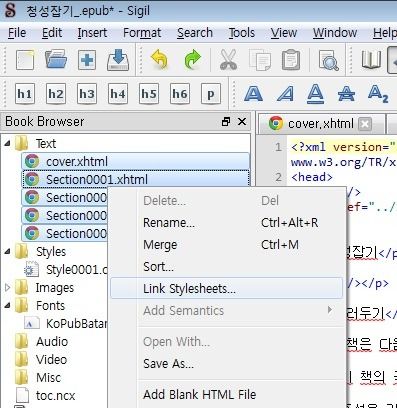Undo with the yellow arrow icon
The image size is (397, 408).
coord(159,59)
